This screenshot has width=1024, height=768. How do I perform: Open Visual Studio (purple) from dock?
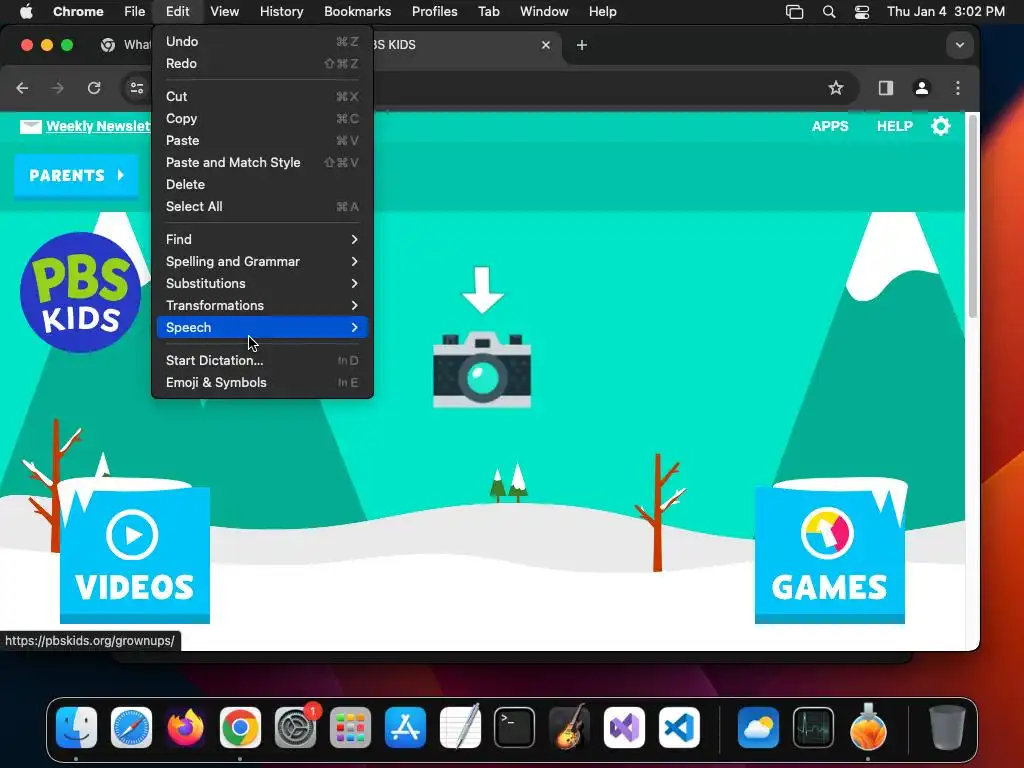[x=624, y=728]
